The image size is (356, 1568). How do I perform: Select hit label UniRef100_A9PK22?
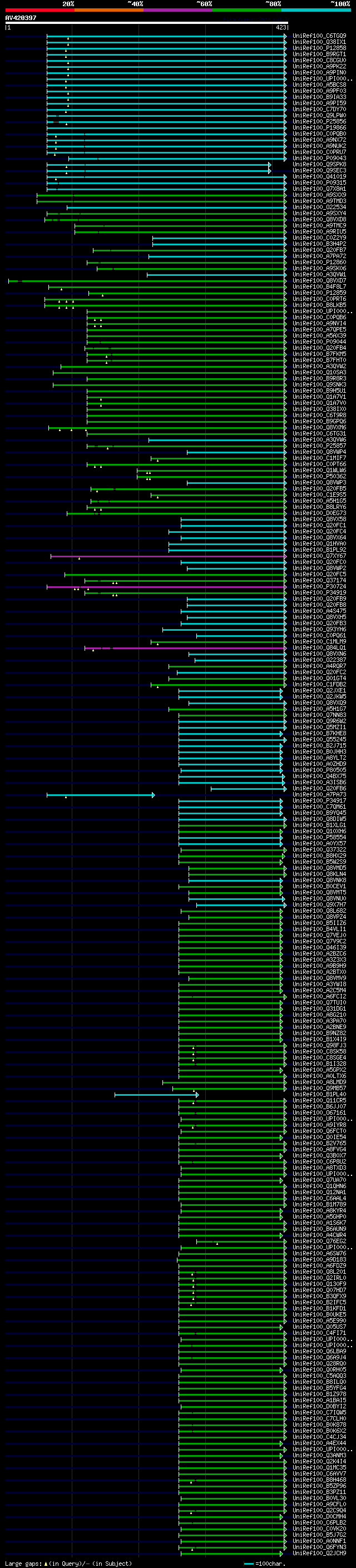click(x=319, y=66)
